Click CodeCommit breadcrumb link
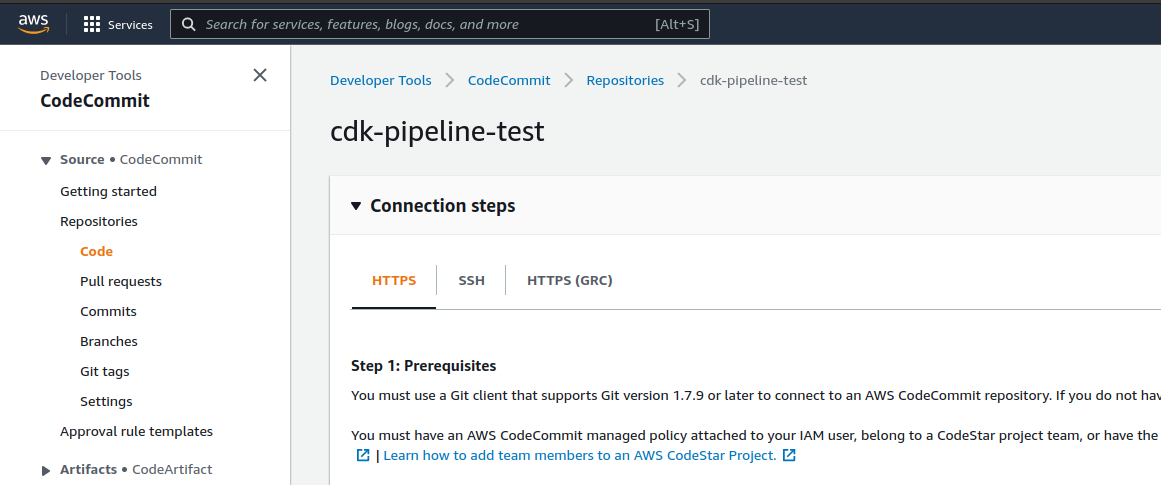 [509, 80]
